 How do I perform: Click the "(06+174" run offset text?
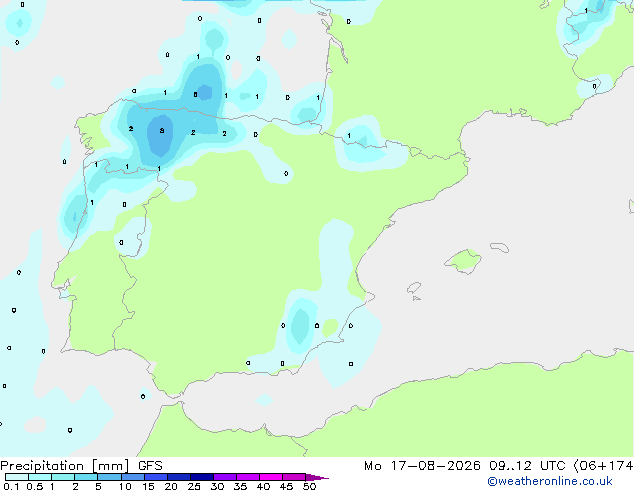(604, 466)
